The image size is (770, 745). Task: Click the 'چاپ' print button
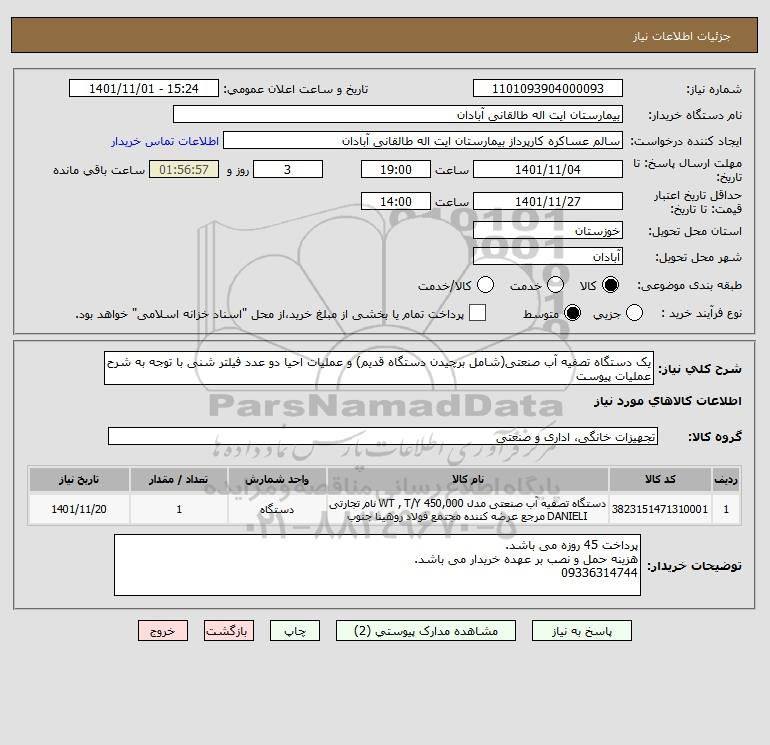pyautogui.click(x=295, y=631)
